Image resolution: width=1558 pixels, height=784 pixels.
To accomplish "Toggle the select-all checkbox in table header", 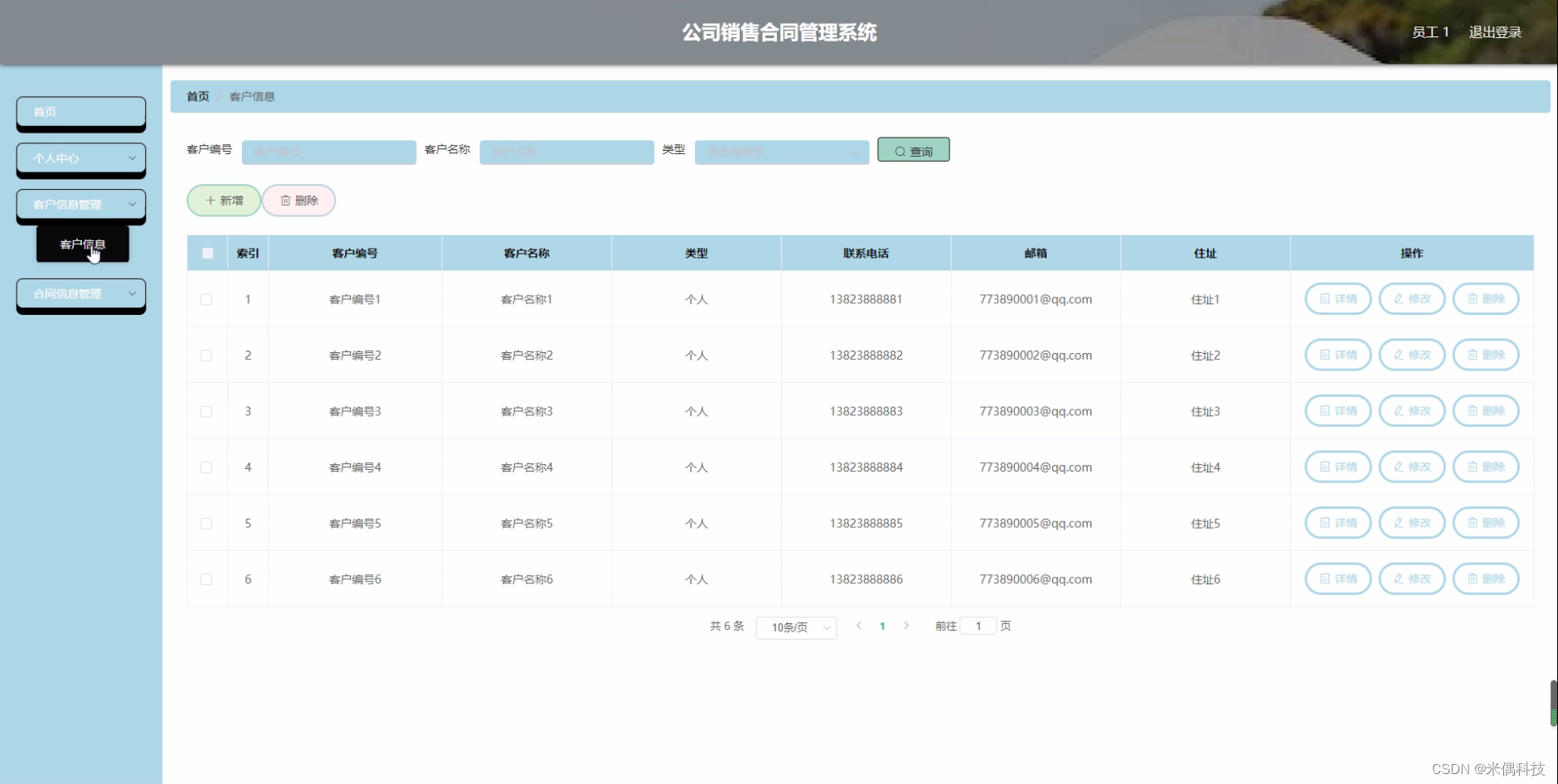I will (x=207, y=253).
